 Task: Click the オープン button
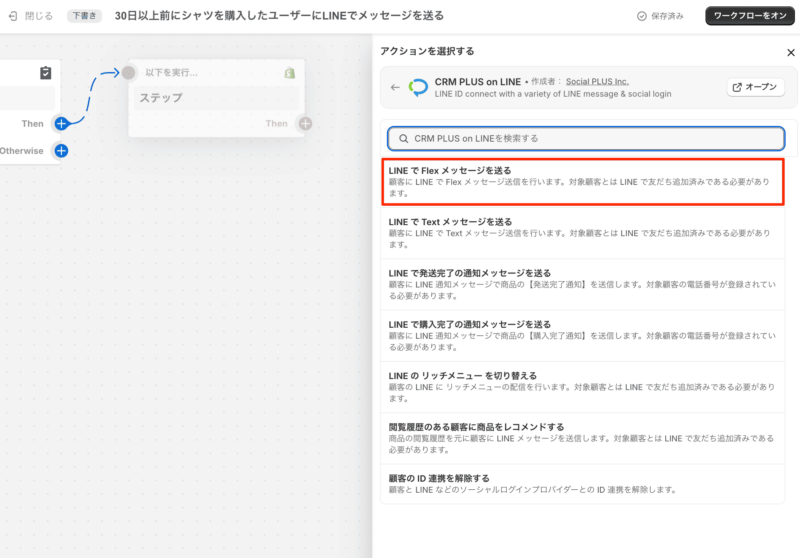(x=755, y=87)
